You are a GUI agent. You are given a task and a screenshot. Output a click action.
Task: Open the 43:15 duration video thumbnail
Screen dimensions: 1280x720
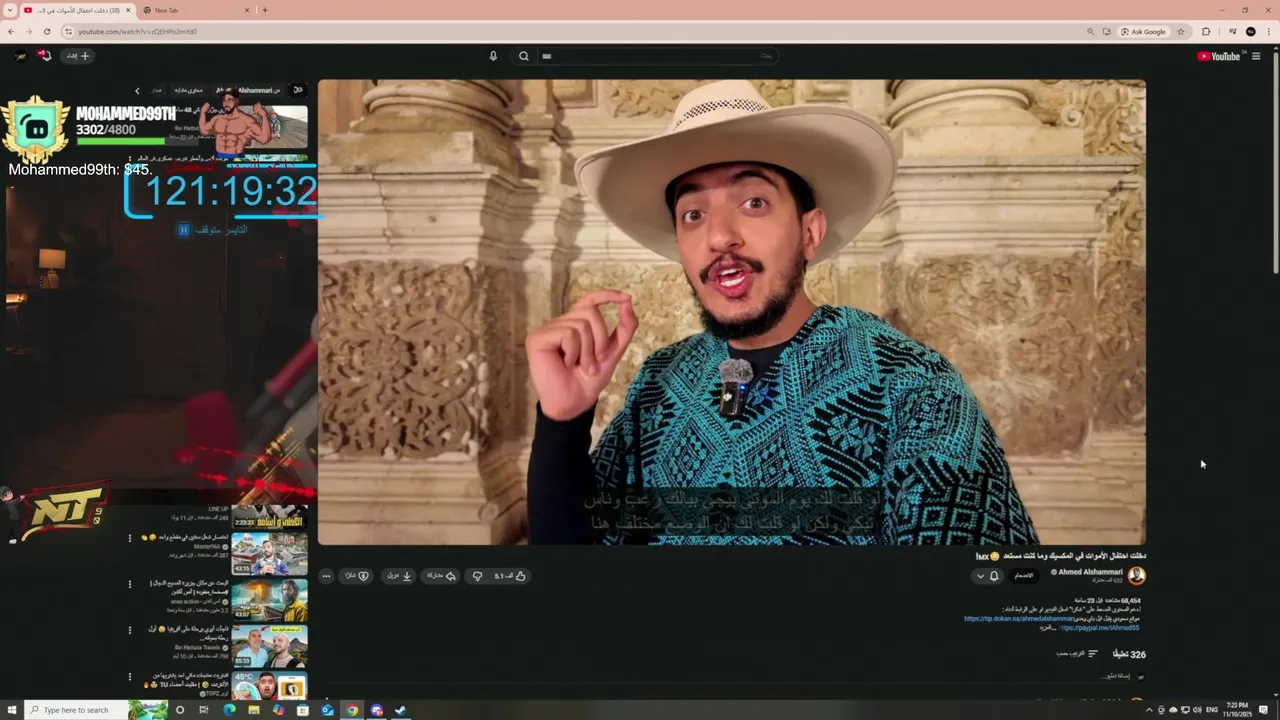pos(270,554)
